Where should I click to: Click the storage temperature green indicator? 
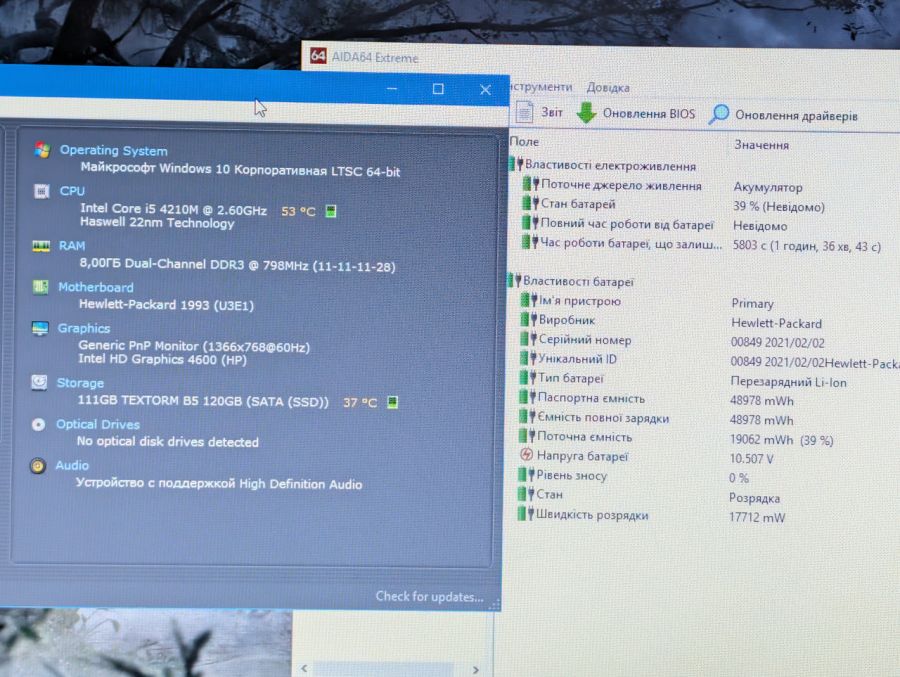click(x=393, y=402)
